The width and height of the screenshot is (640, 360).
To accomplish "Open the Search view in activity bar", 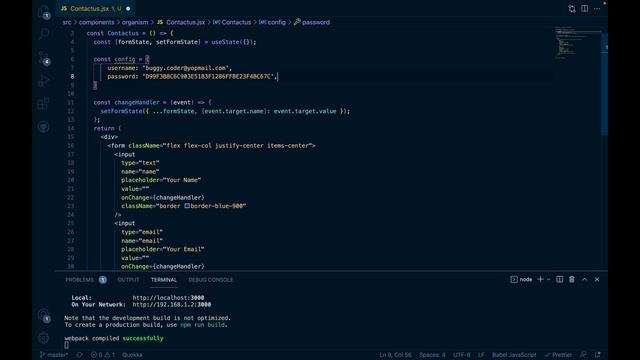I will click(44, 34).
